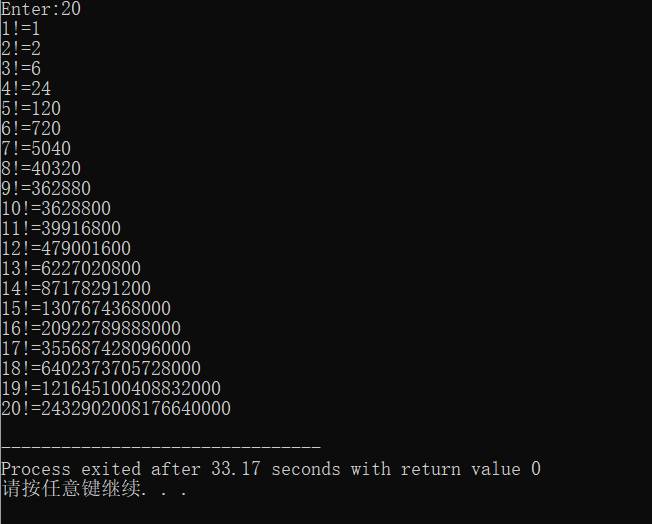Click the 'Enter:20' input prompt line
The width and height of the screenshot is (652, 524).
click(x=41, y=9)
